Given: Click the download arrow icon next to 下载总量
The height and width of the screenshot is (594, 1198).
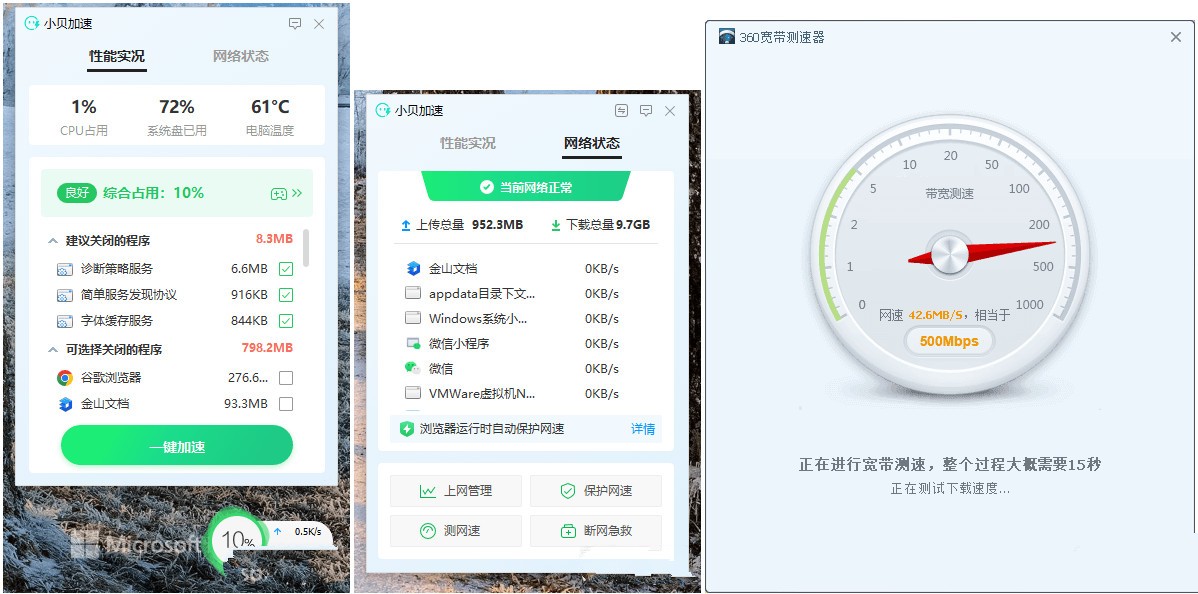Looking at the screenshot, I should (555, 226).
